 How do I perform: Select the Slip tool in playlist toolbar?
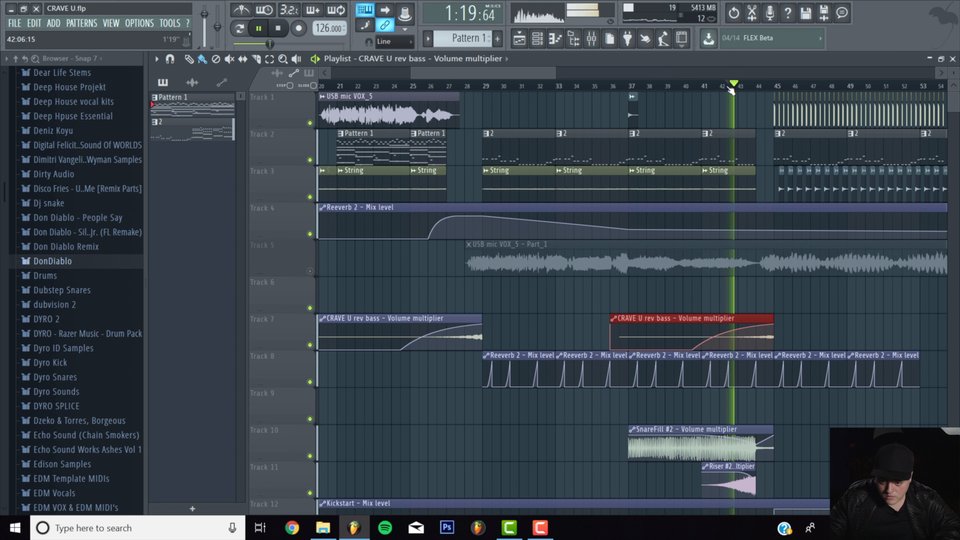[242, 59]
